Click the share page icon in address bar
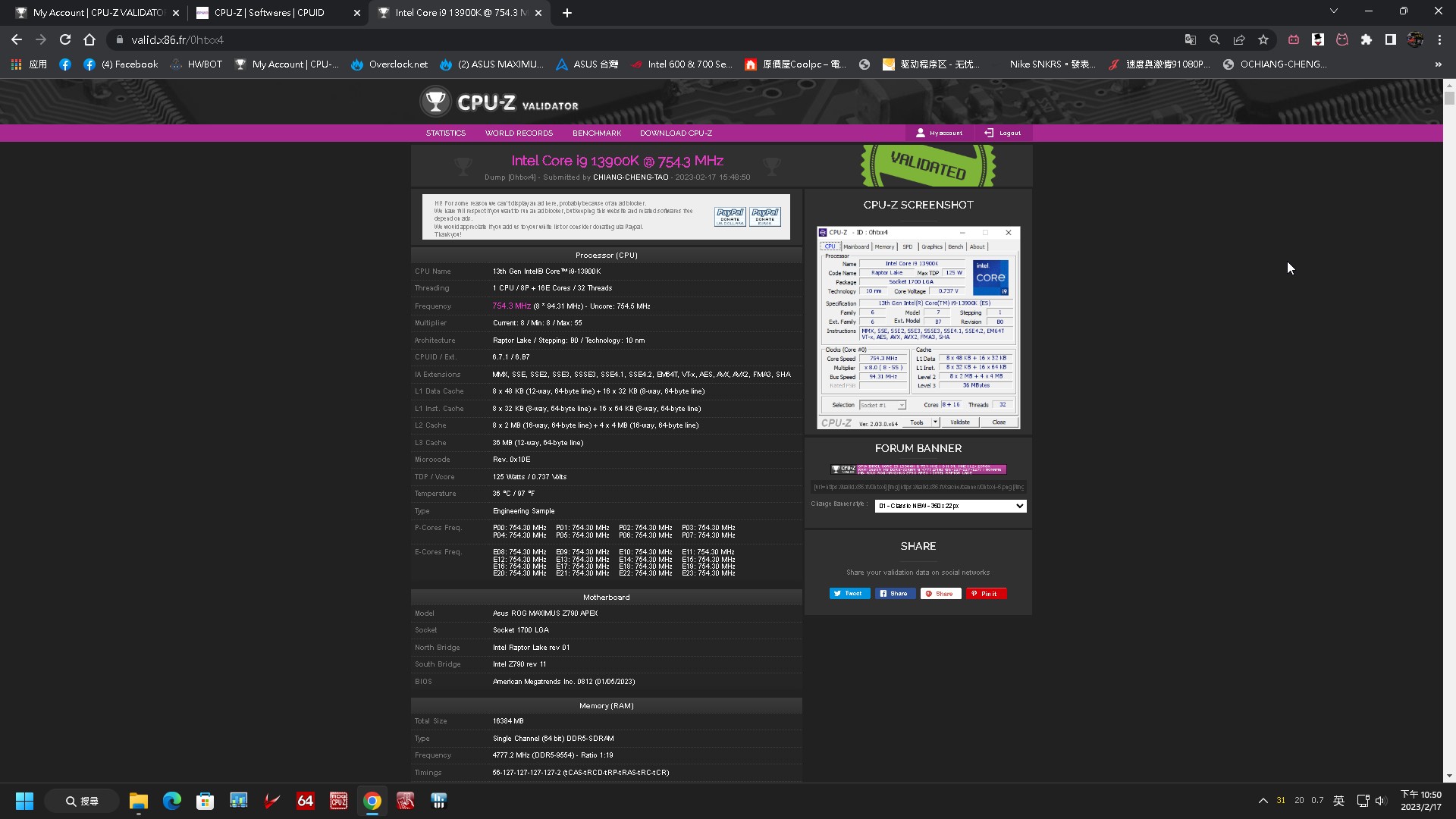Image resolution: width=1456 pixels, height=819 pixels. [x=1239, y=39]
